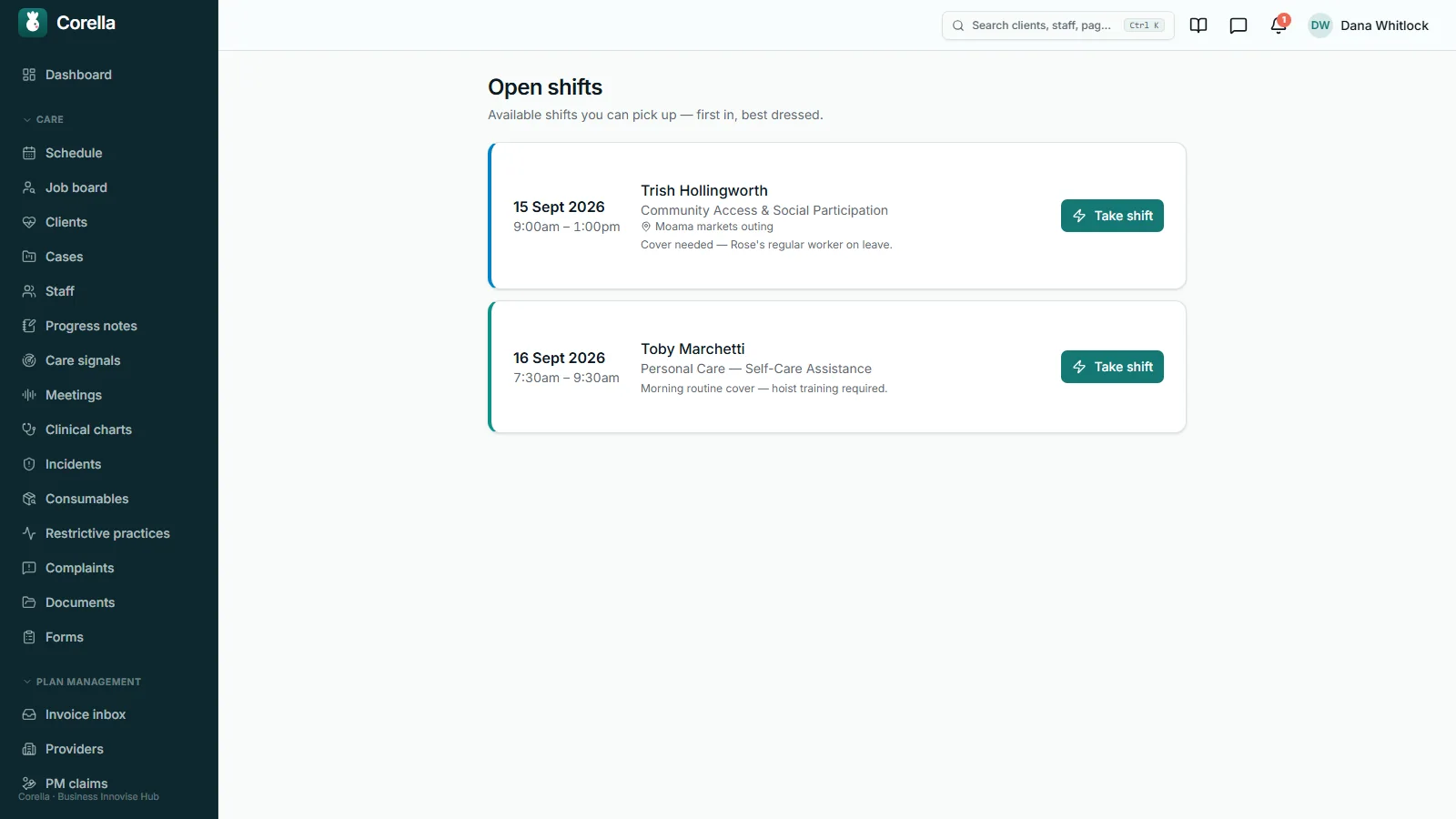Click the Open shifts heading
This screenshot has width=1456, height=819.
tap(545, 87)
